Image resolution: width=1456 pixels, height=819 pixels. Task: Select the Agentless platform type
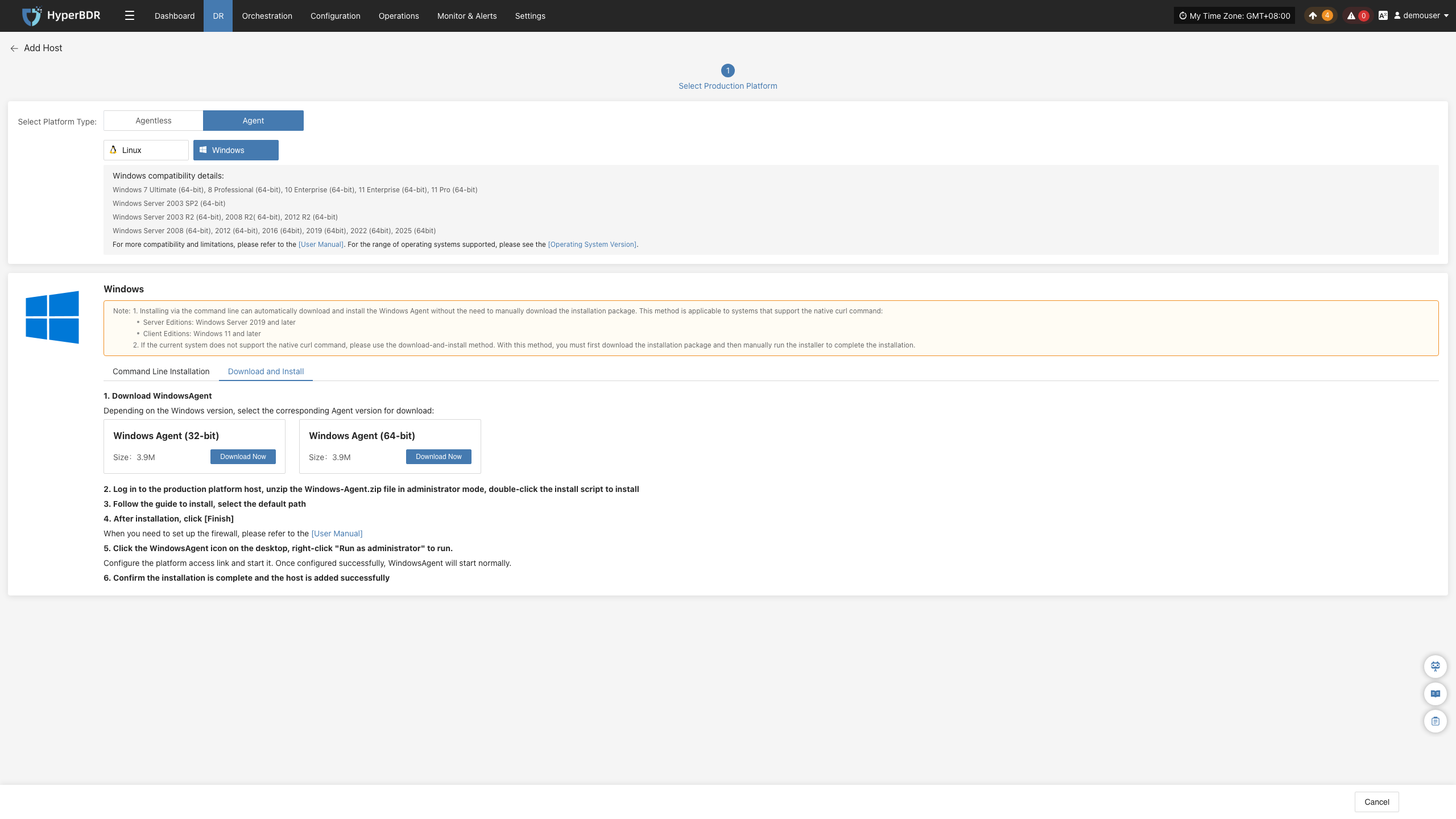coord(154,121)
